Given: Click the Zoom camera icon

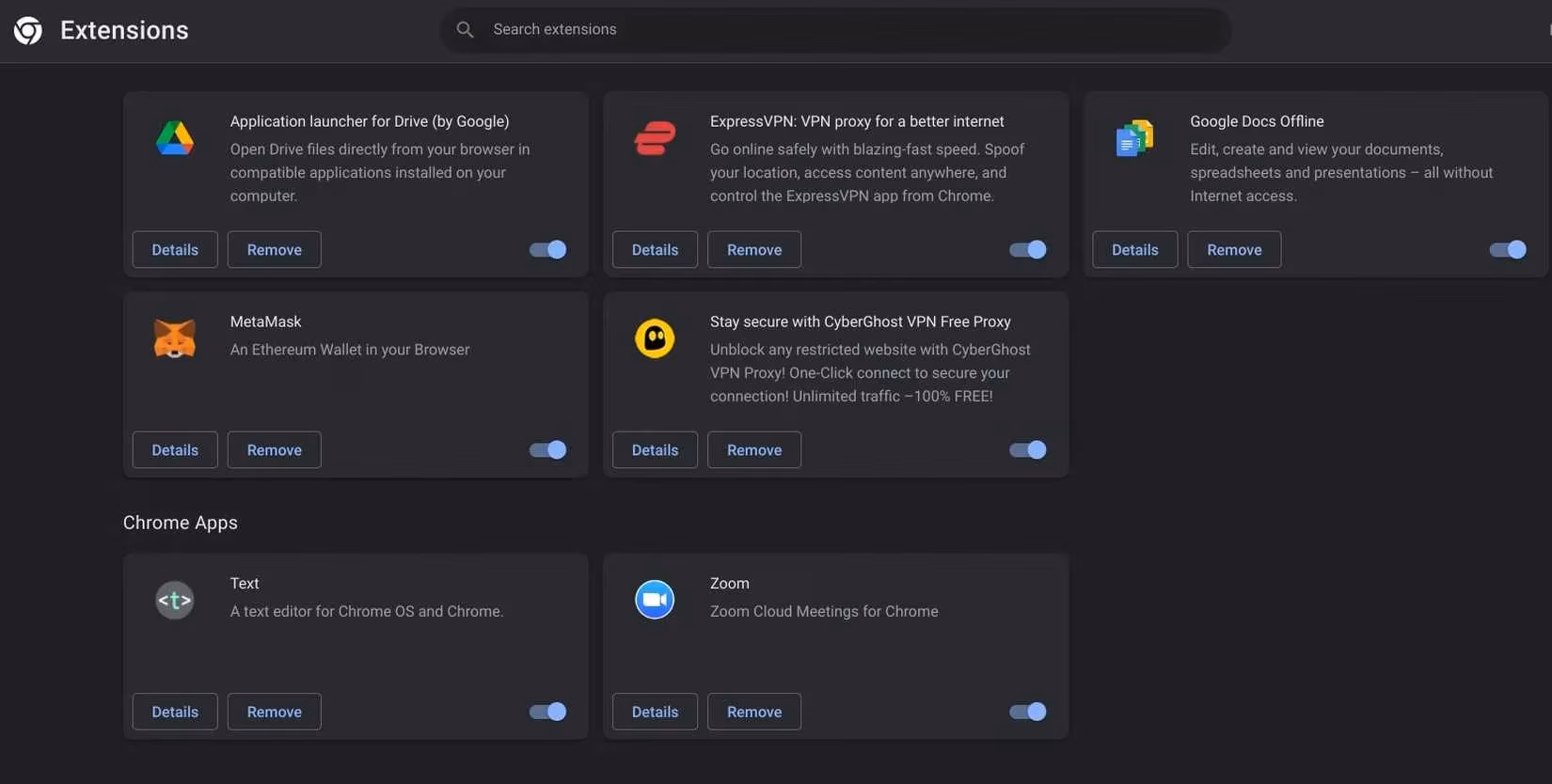Looking at the screenshot, I should coord(655,600).
